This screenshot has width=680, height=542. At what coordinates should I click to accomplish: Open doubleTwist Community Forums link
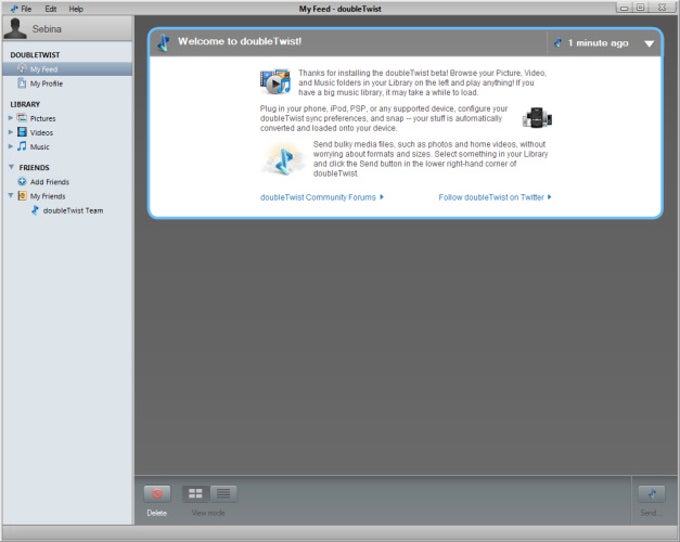[321, 197]
